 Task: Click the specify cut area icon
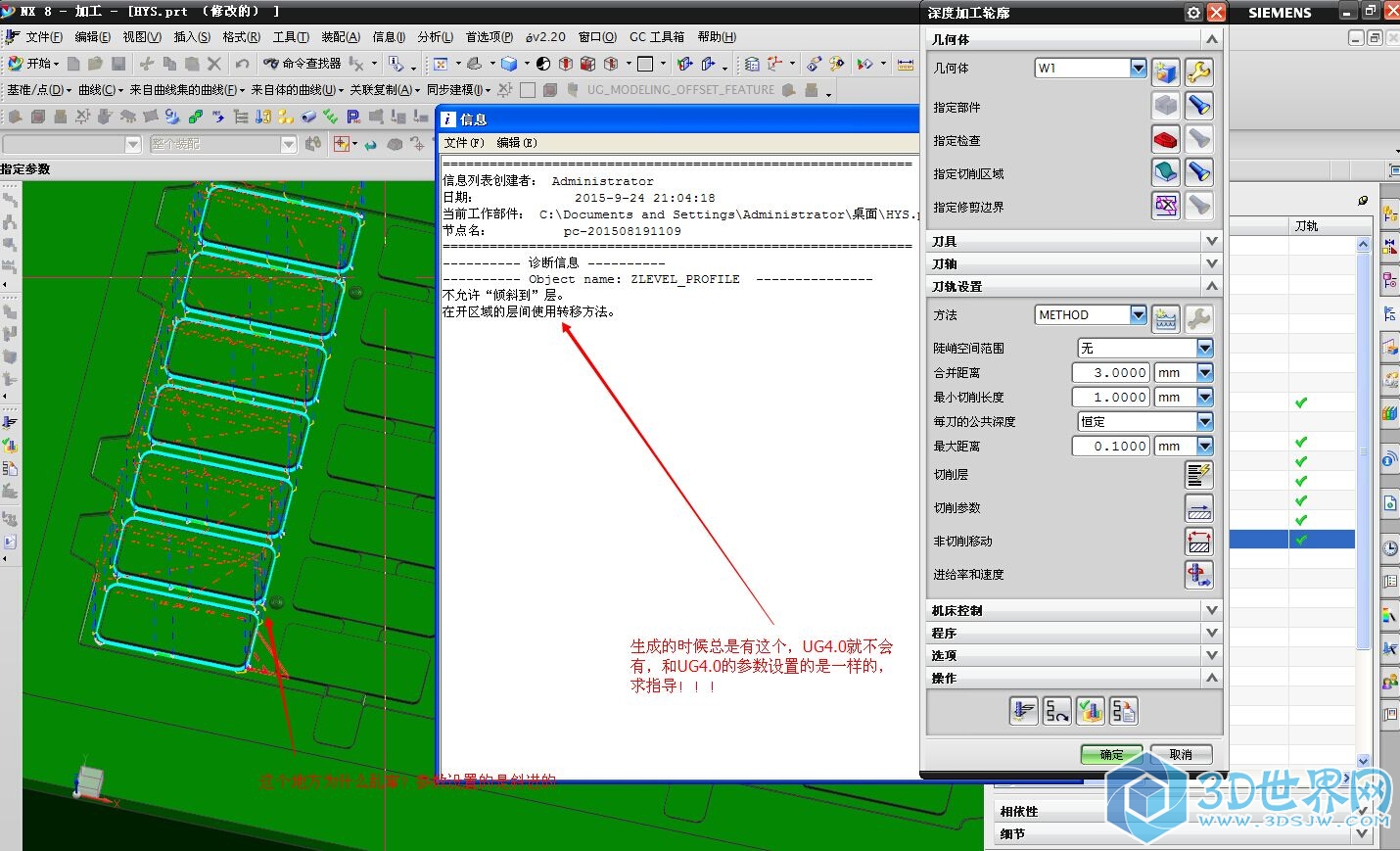click(1165, 172)
